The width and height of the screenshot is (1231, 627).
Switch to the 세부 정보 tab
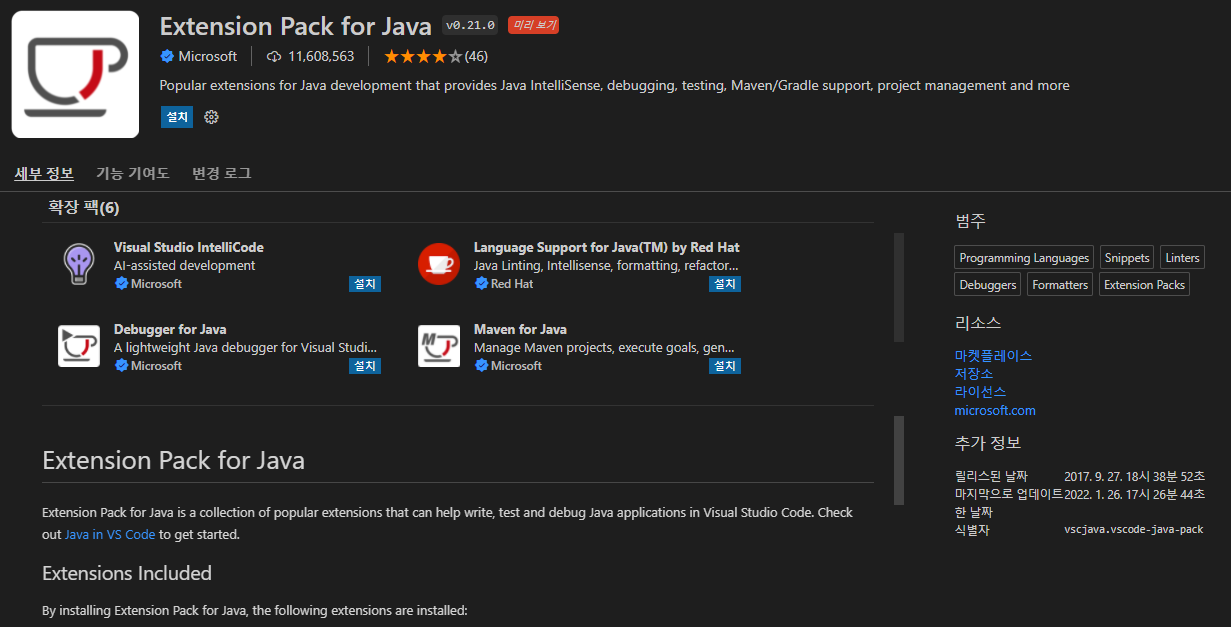[44, 173]
